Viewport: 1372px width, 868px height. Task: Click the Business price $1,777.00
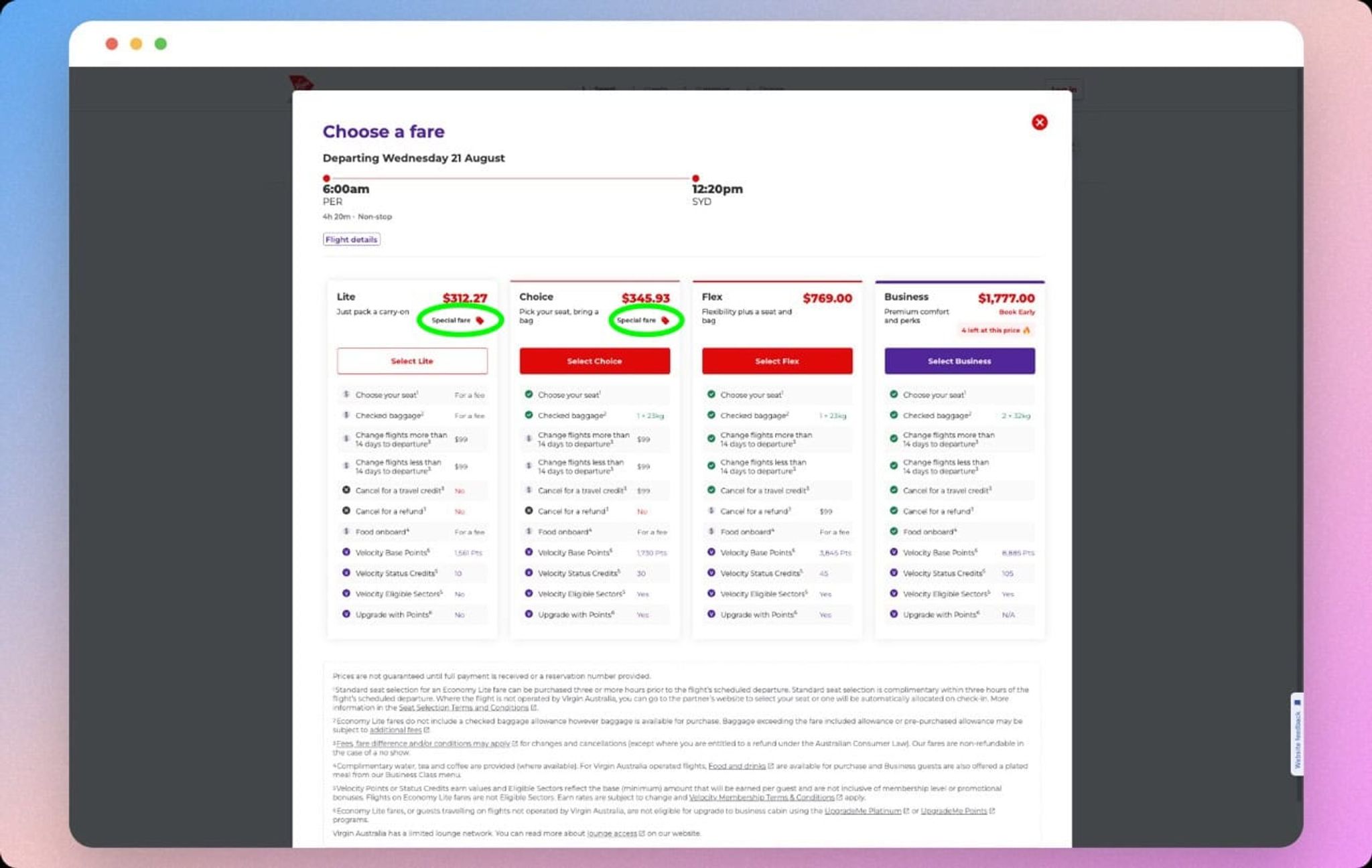pyautogui.click(x=1006, y=298)
